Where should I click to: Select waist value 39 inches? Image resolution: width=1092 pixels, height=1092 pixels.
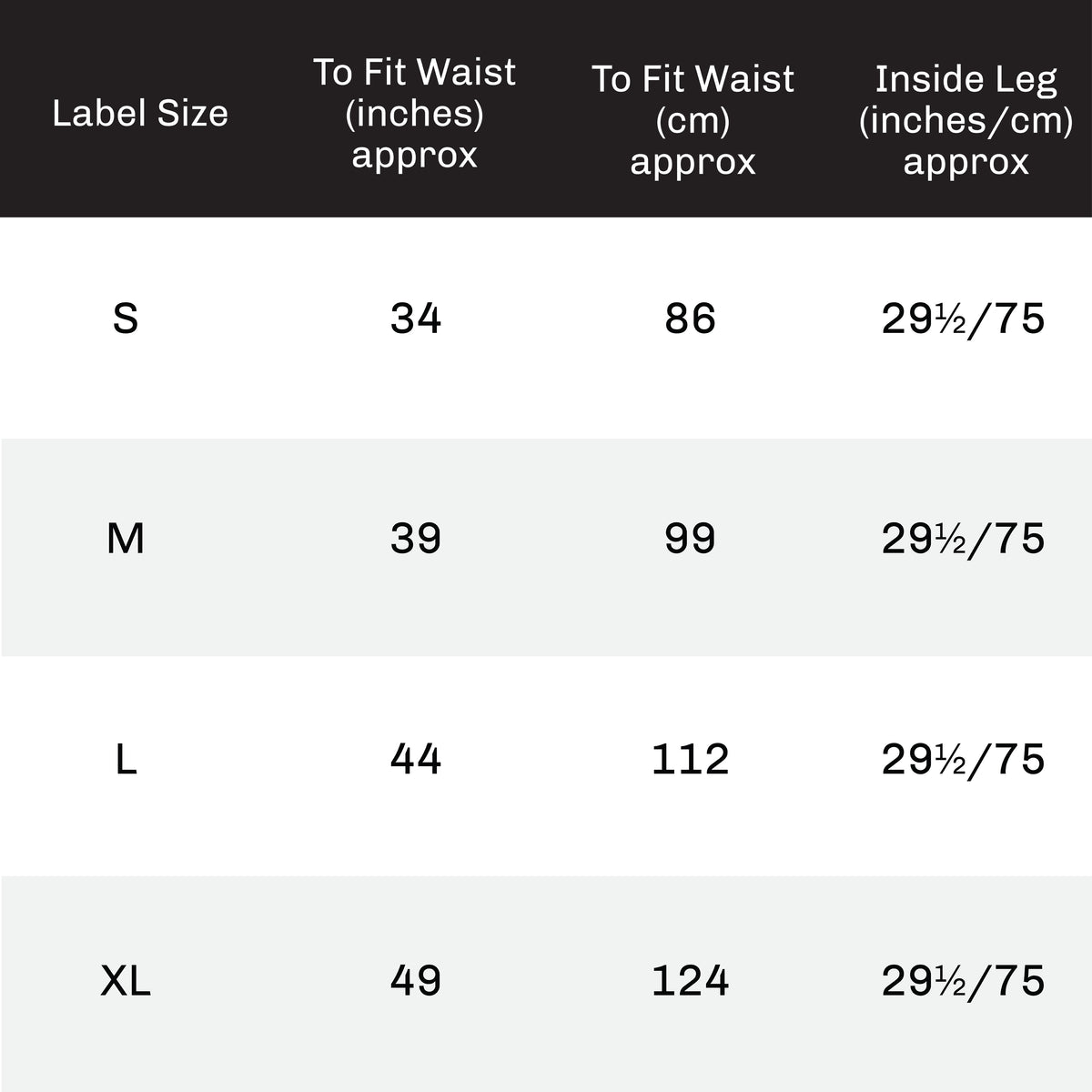(x=416, y=540)
